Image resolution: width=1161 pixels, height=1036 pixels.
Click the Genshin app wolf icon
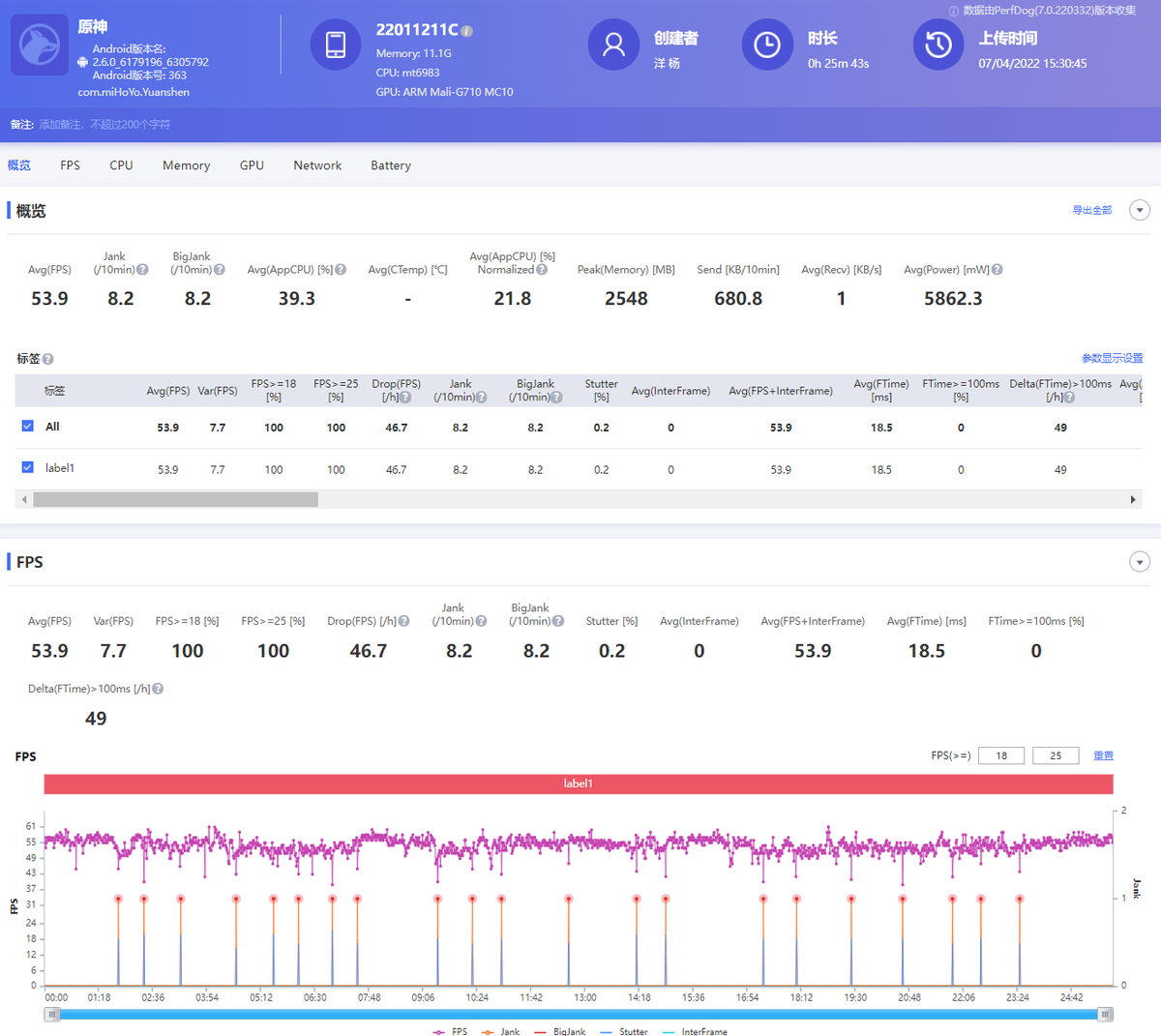click(x=39, y=45)
